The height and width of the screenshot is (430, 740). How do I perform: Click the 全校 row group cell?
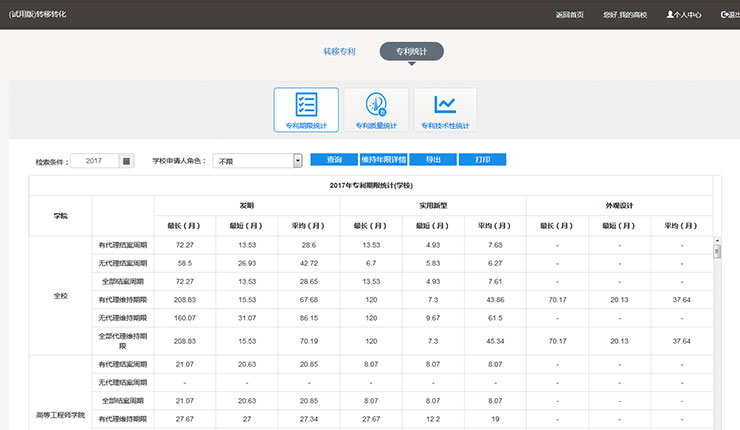click(x=60, y=296)
